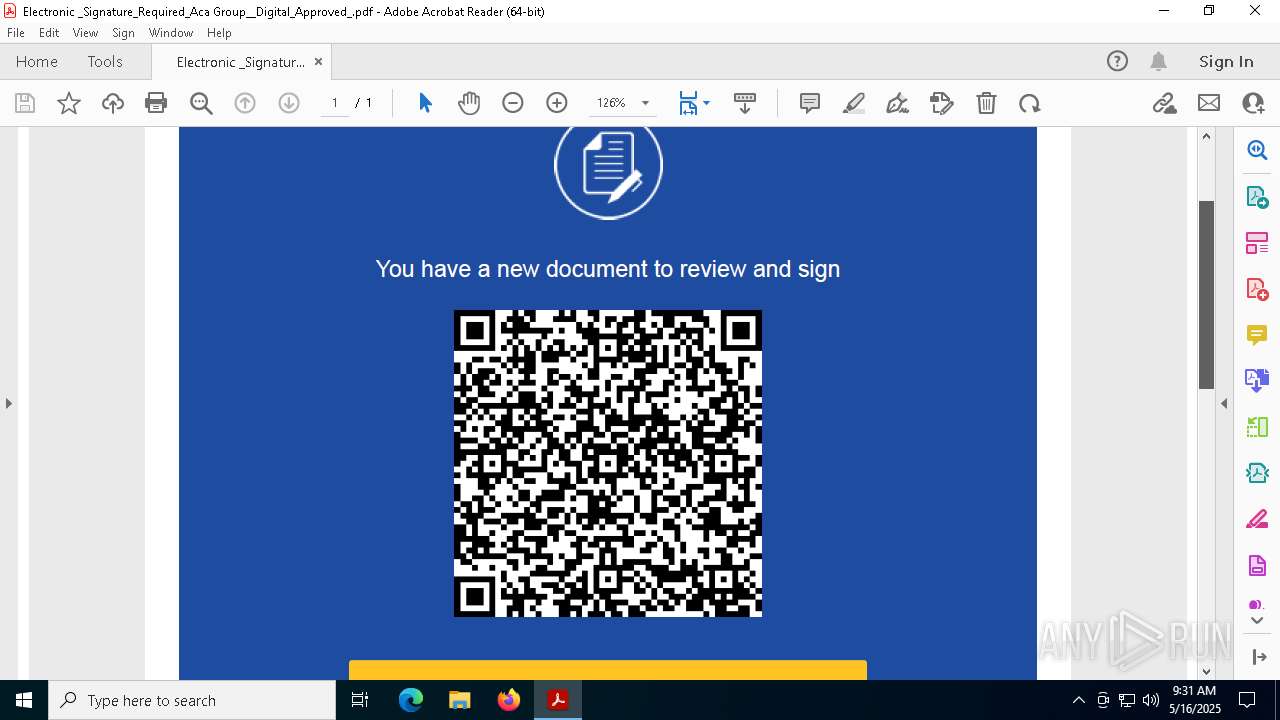Open the search-and-zoom tool in right pane

click(1257, 150)
